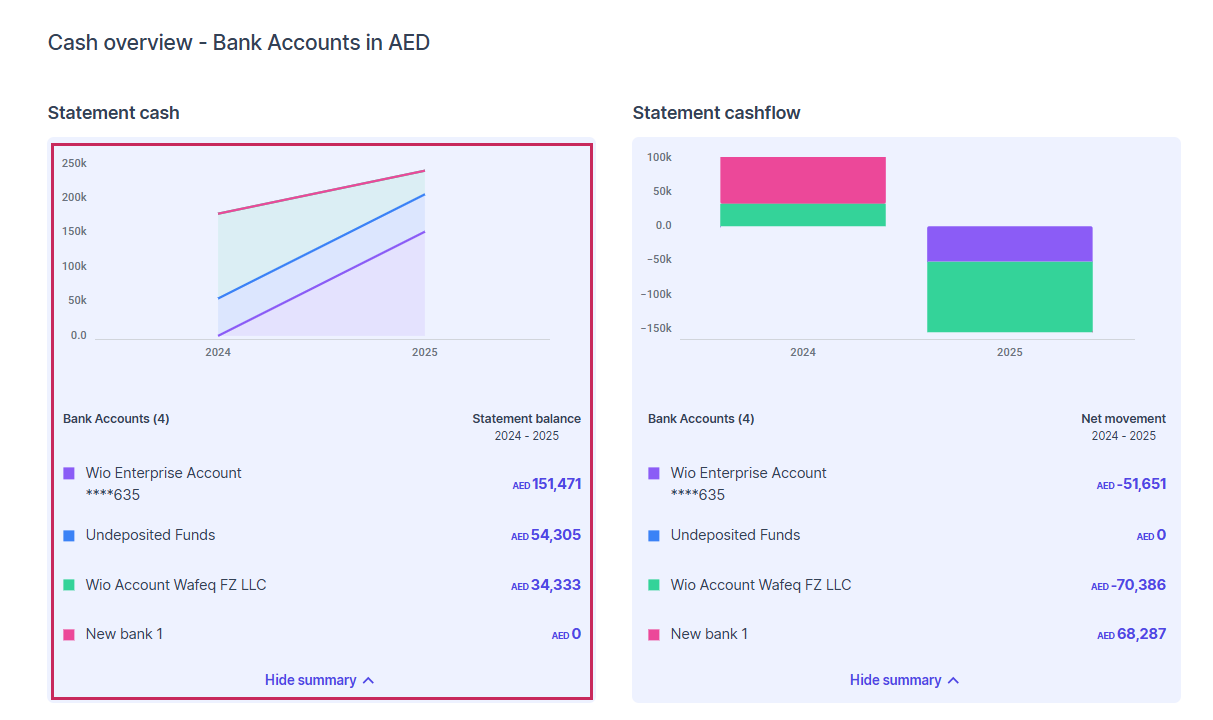Select Wio Account Wafeq FZ LLC in cashflow list
This screenshot has width=1213, height=720.
pyautogui.click(x=760, y=585)
